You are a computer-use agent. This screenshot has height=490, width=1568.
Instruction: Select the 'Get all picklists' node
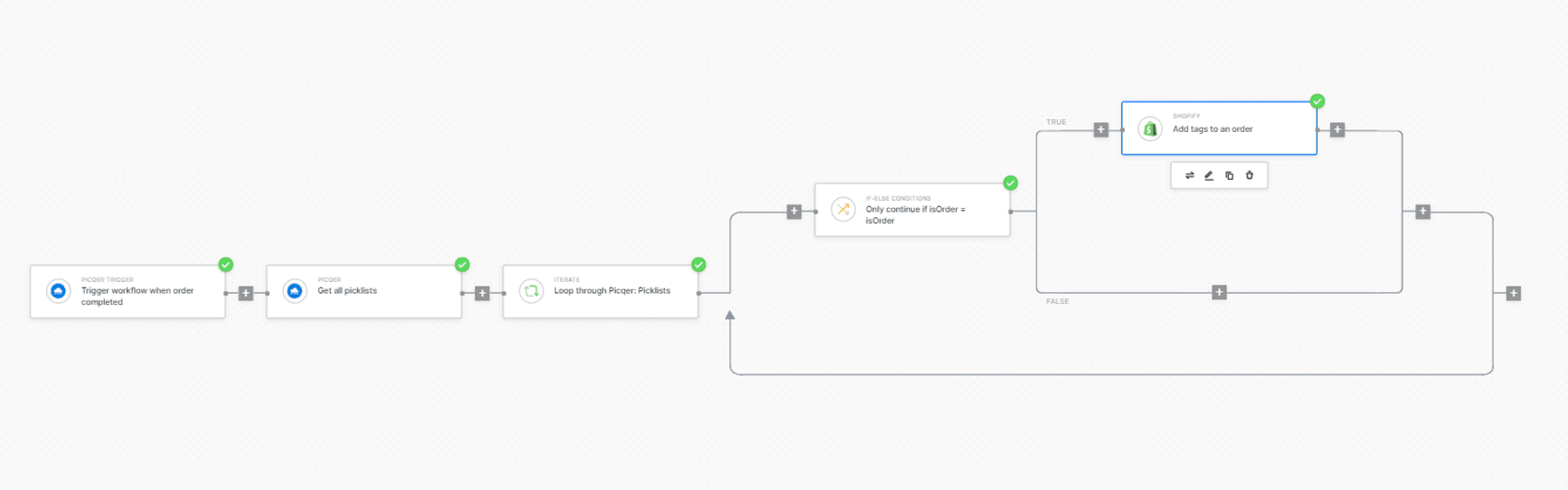[364, 292]
